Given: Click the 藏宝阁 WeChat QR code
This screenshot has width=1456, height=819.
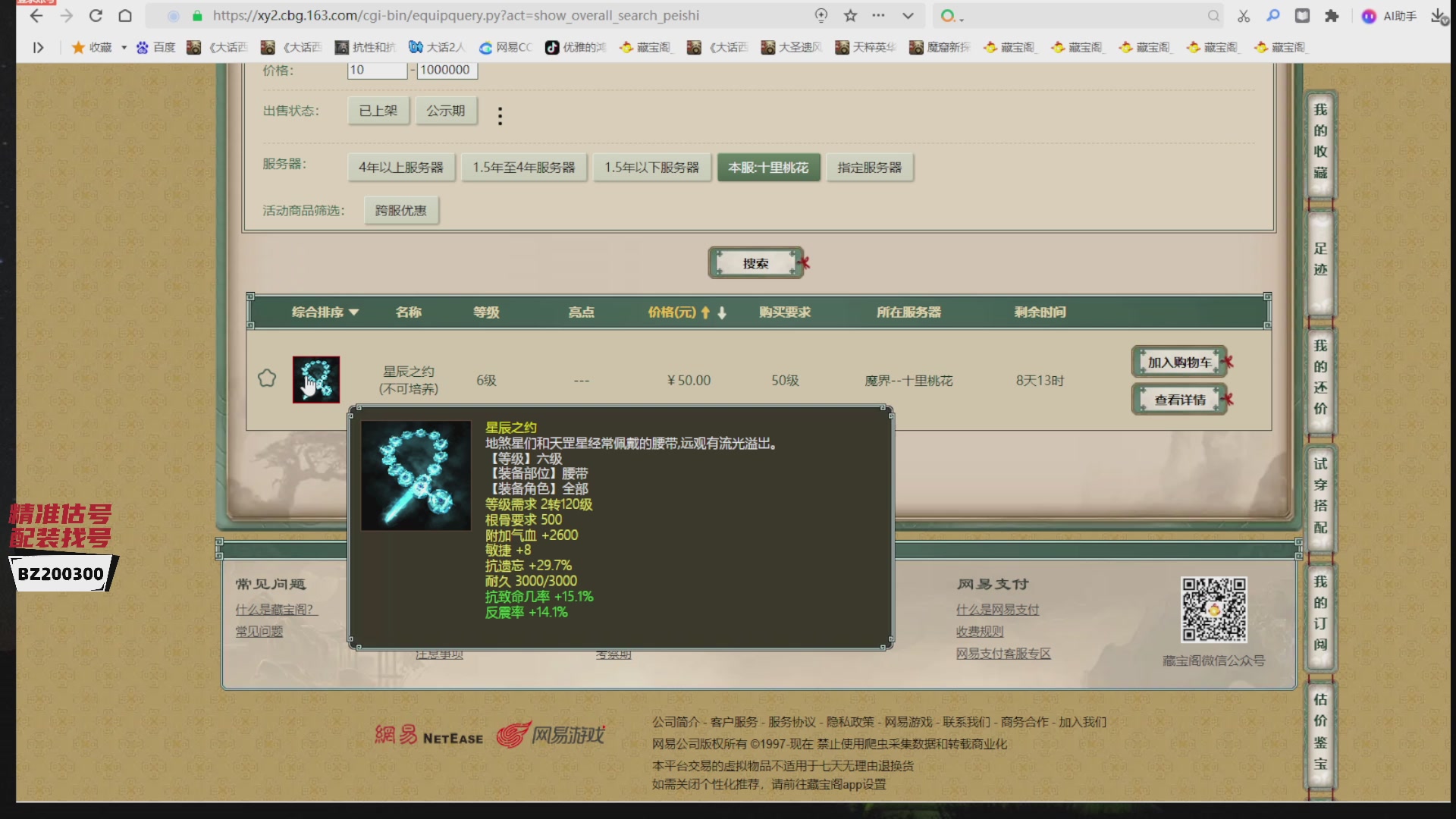Looking at the screenshot, I should click(x=1213, y=610).
